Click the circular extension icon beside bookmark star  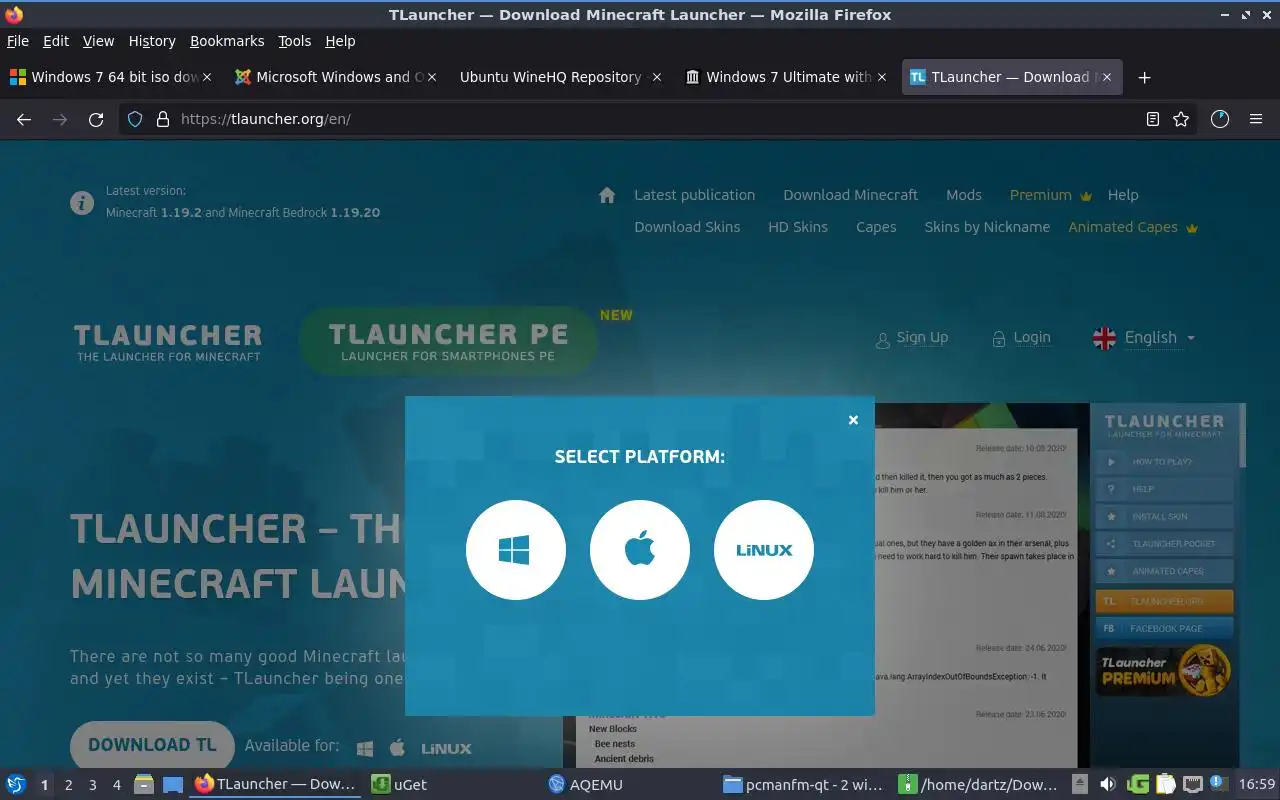[x=1220, y=119]
